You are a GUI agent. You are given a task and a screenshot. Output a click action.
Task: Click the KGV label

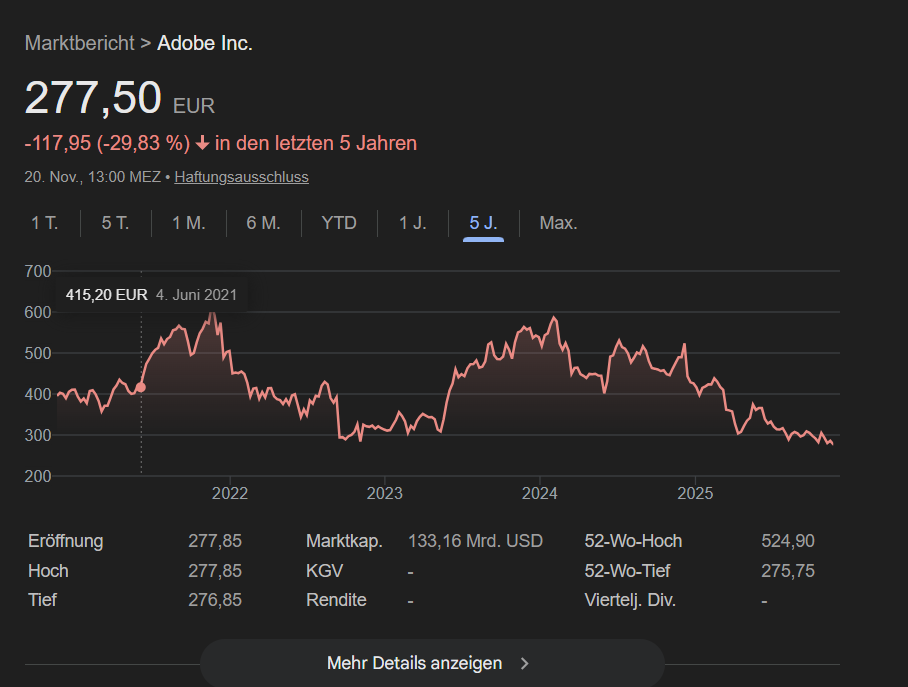tap(324, 571)
